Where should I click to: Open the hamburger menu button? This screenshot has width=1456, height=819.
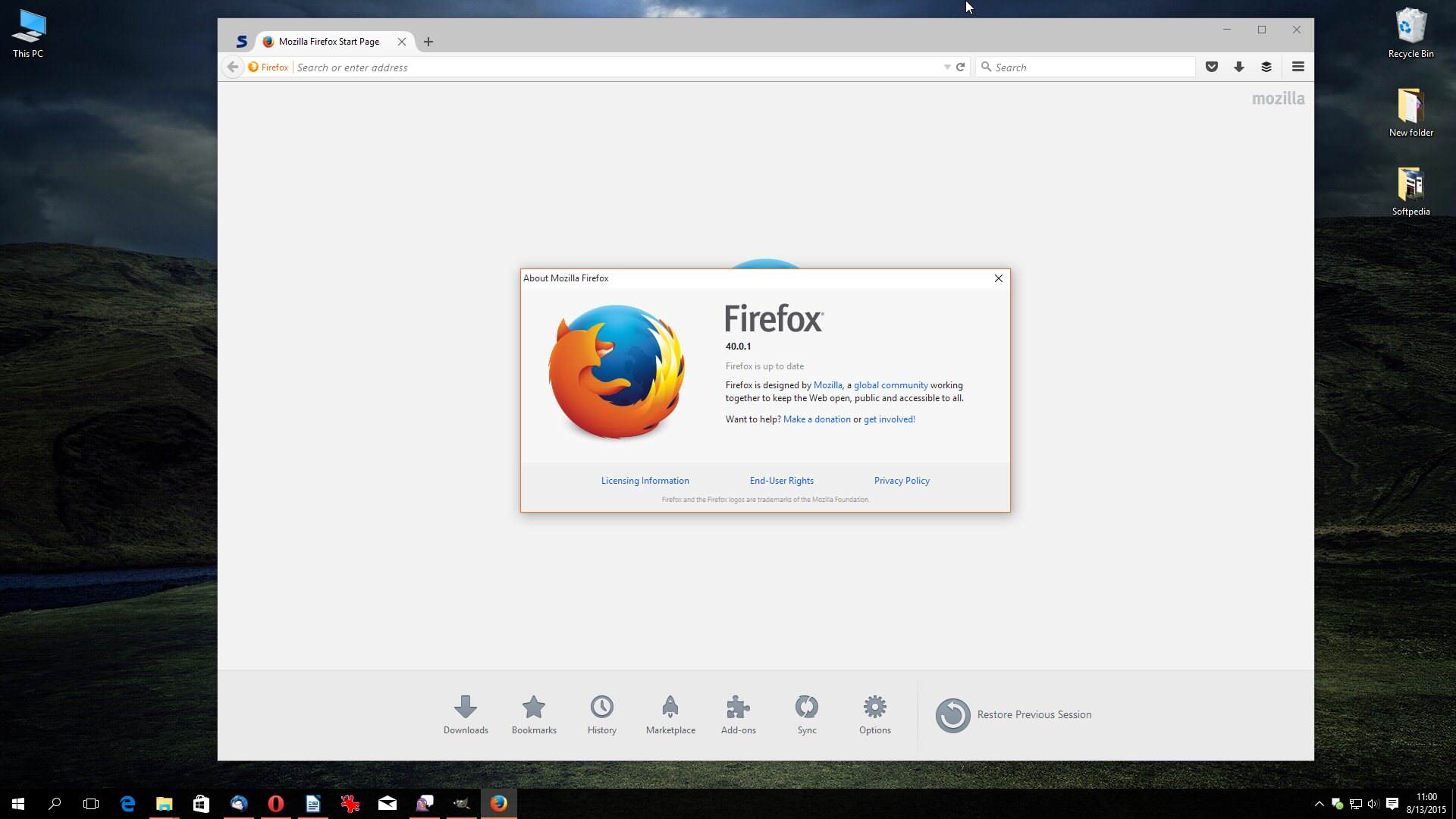[1298, 67]
